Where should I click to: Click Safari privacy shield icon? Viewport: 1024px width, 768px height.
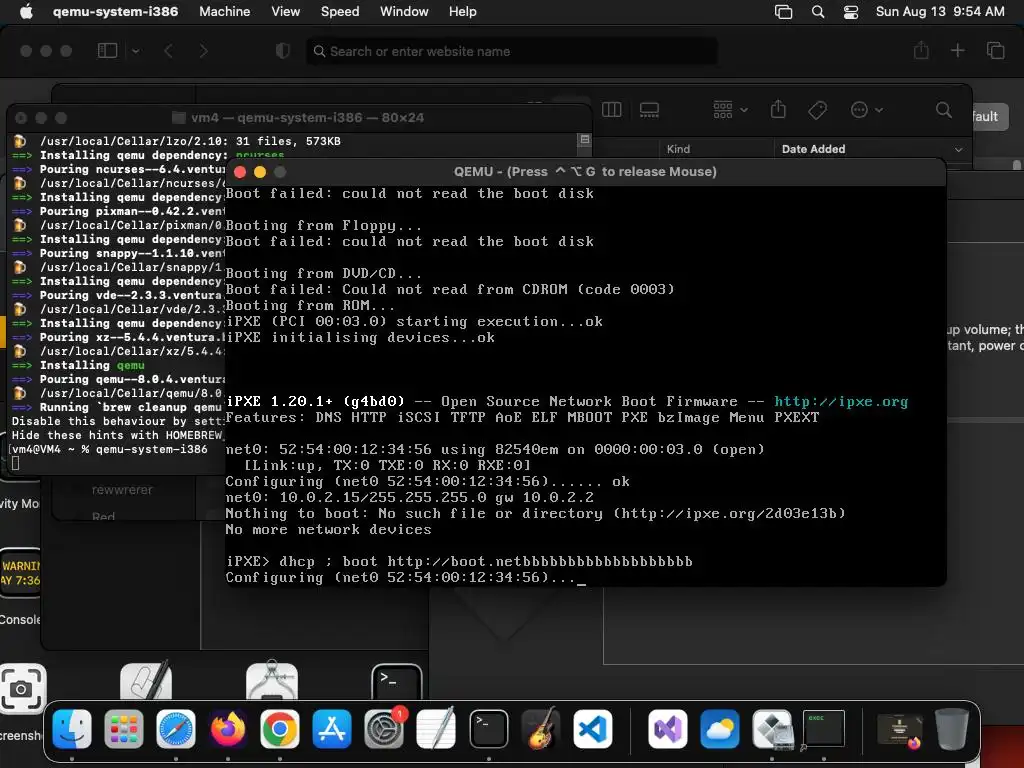[x=283, y=51]
